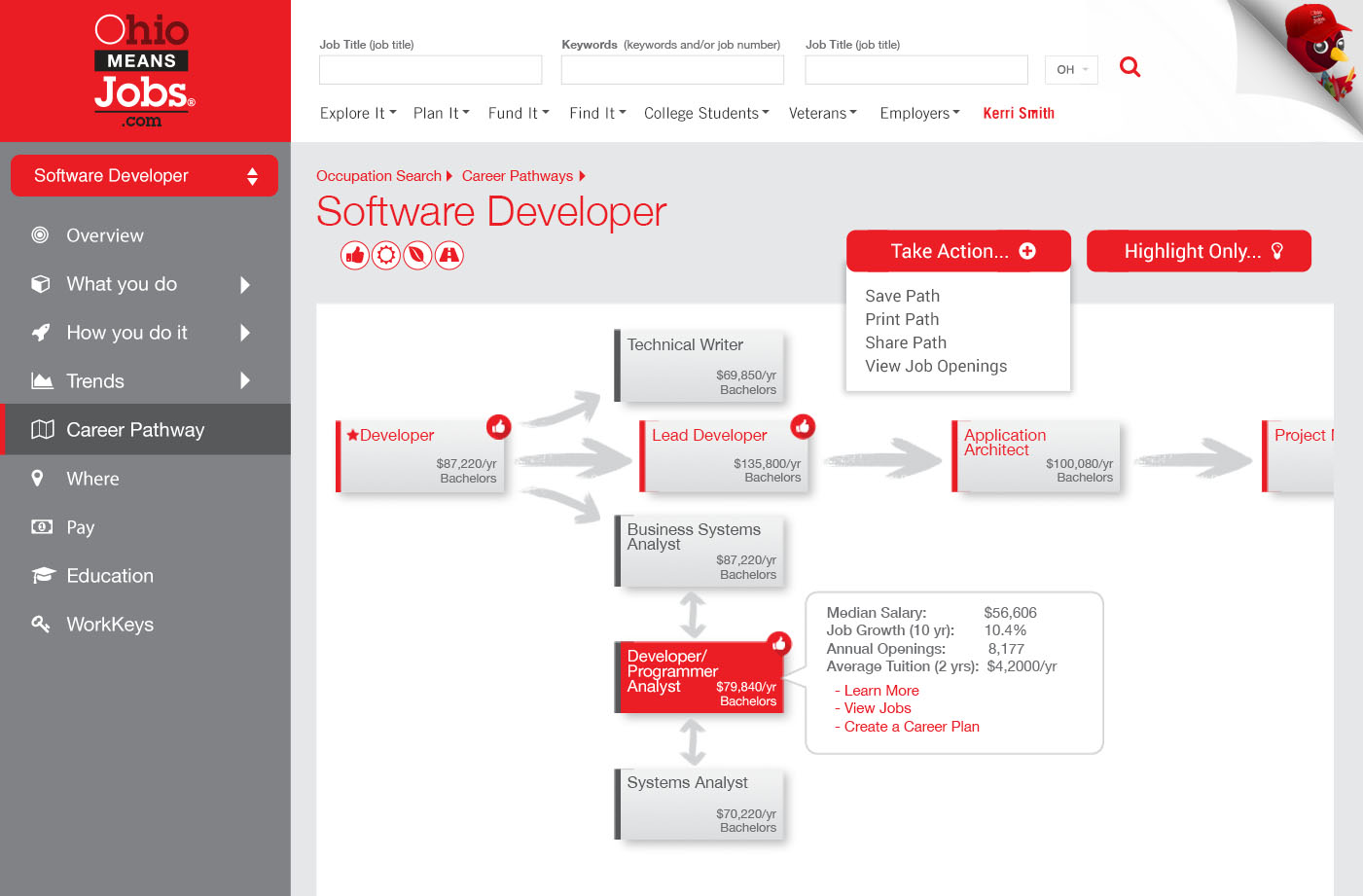Select Print Path from Take Action menu
The image size is (1363, 896).
click(902, 319)
